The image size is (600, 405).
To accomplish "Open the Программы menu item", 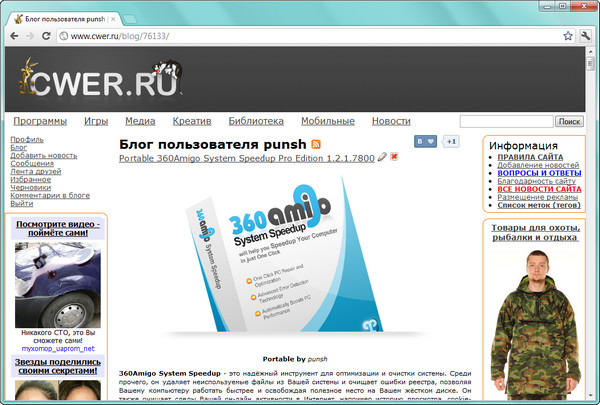I will coord(40,121).
